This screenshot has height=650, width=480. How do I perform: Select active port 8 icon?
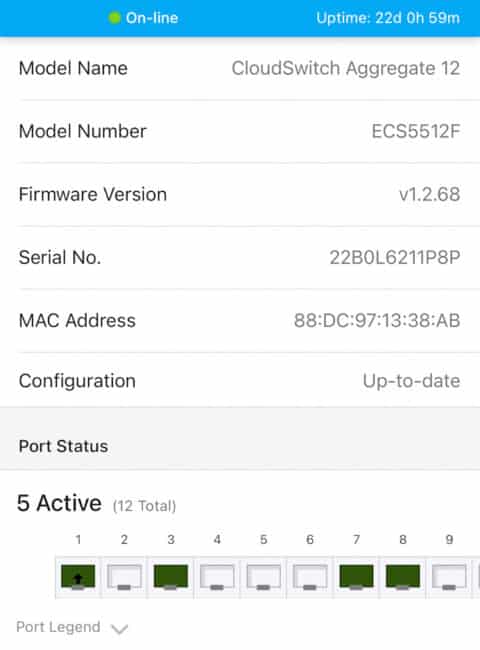pyautogui.click(x=403, y=577)
